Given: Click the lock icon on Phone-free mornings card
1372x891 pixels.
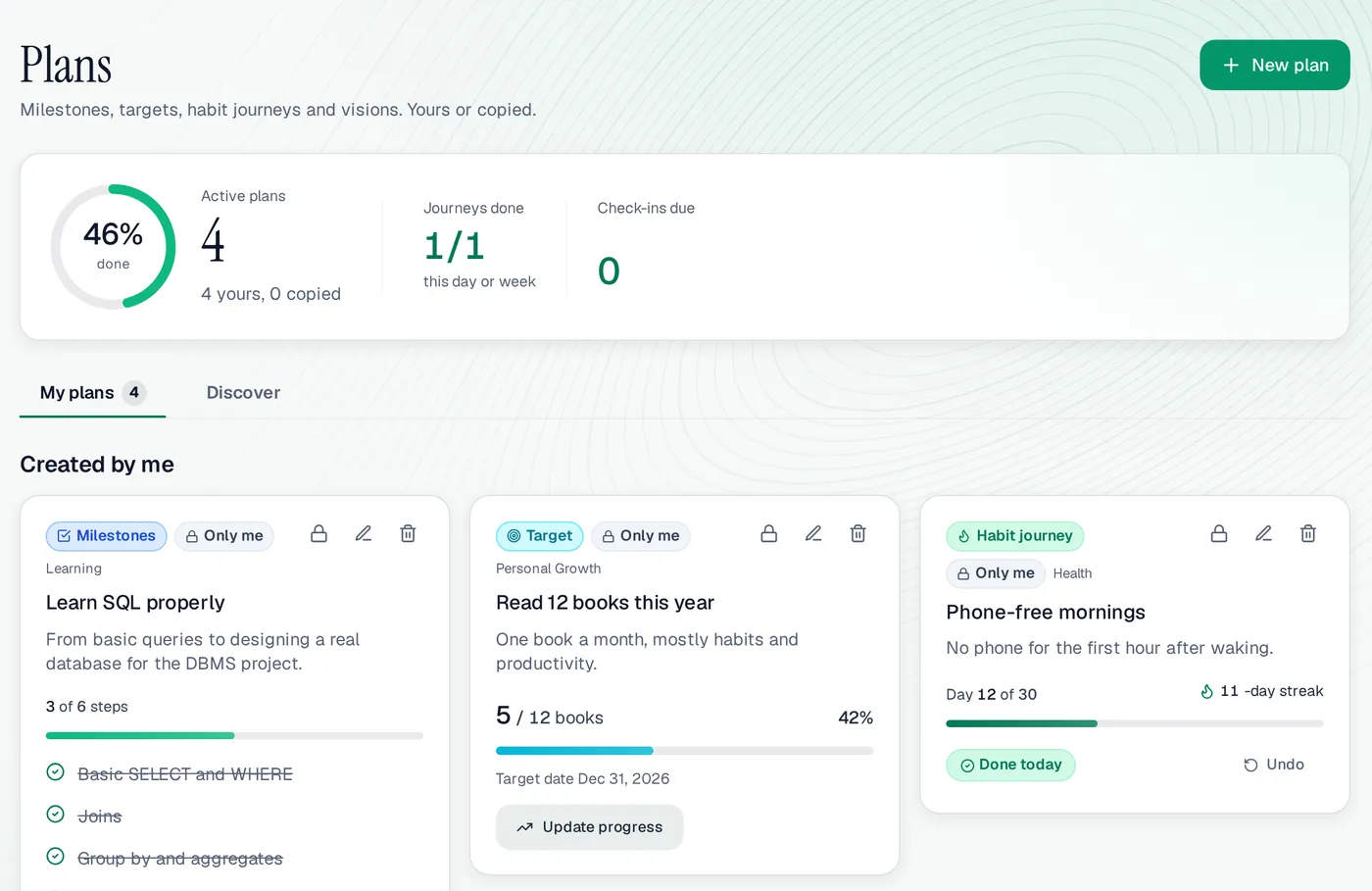Looking at the screenshot, I should coord(1219,534).
